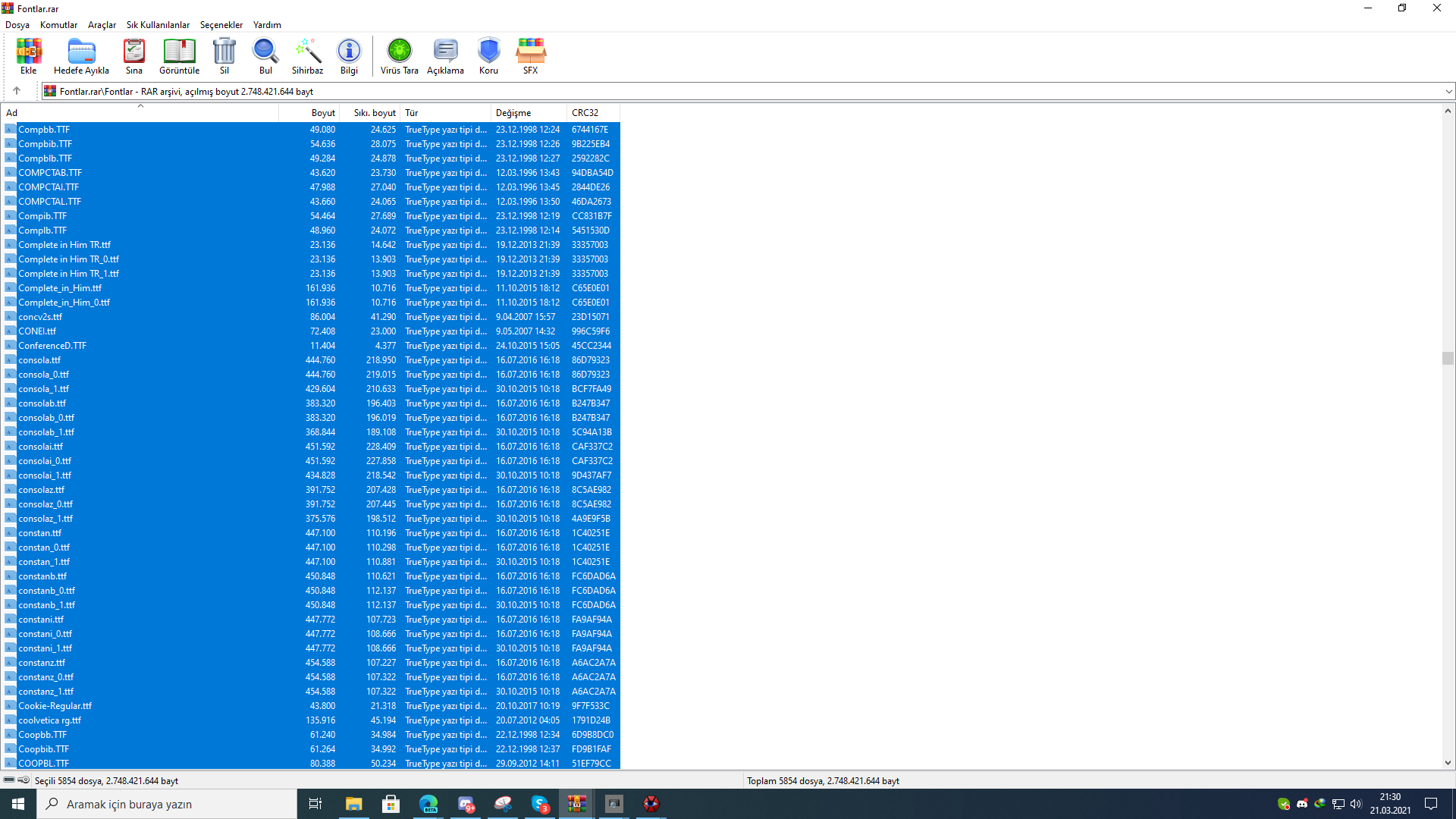Open File Explorer from the taskbar
The width and height of the screenshot is (1456, 819).
(x=353, y=804)
